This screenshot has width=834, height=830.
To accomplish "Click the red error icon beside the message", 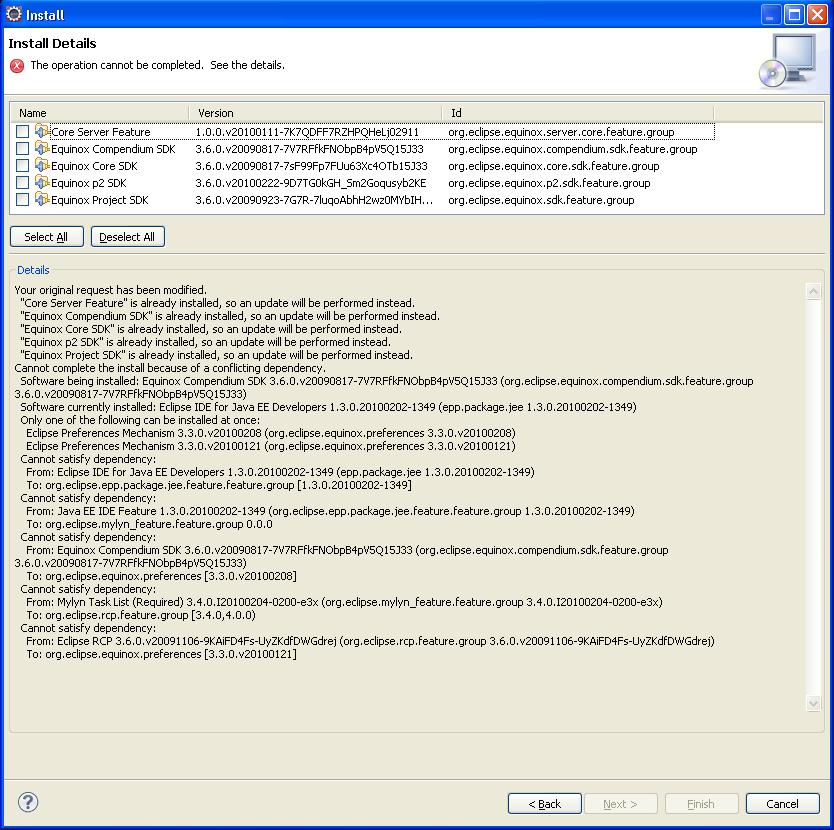I will click(17, 66).
